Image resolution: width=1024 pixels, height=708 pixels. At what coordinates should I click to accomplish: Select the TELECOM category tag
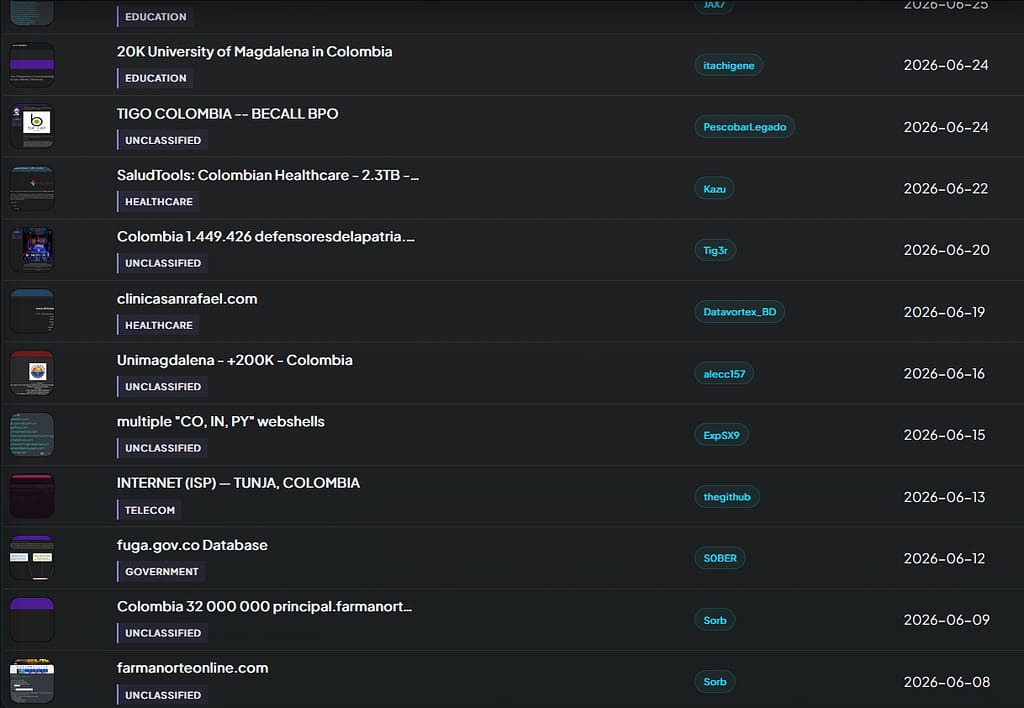click(x=149, y=510)
